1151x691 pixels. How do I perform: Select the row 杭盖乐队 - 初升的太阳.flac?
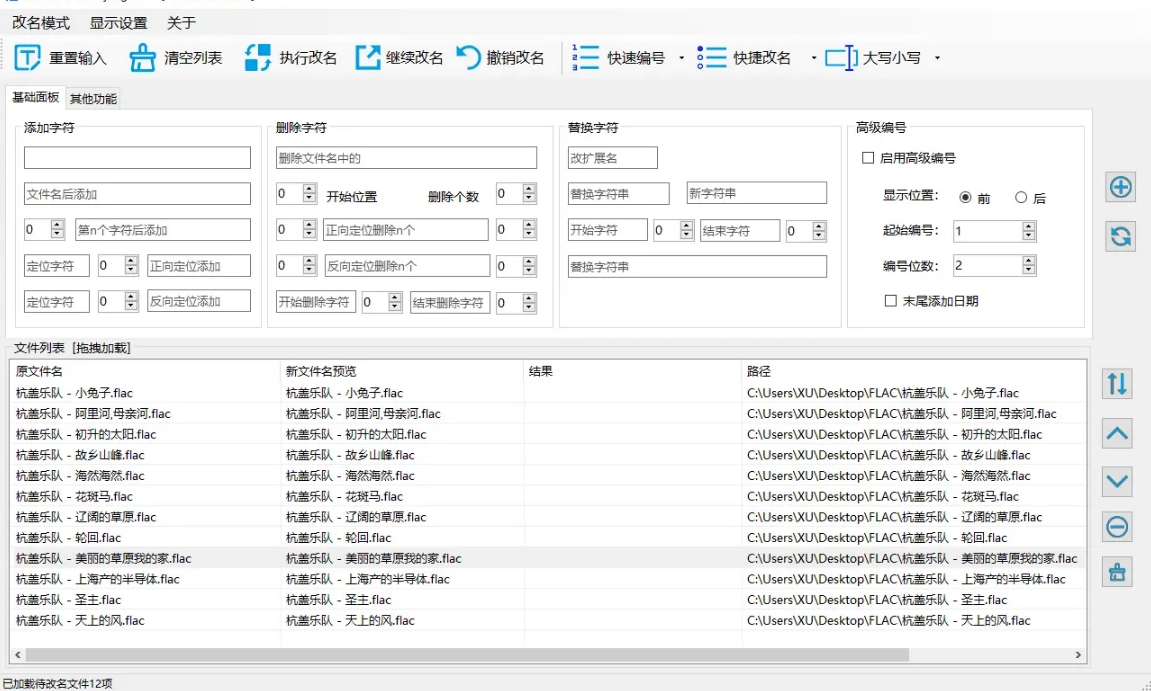[548, 434]
